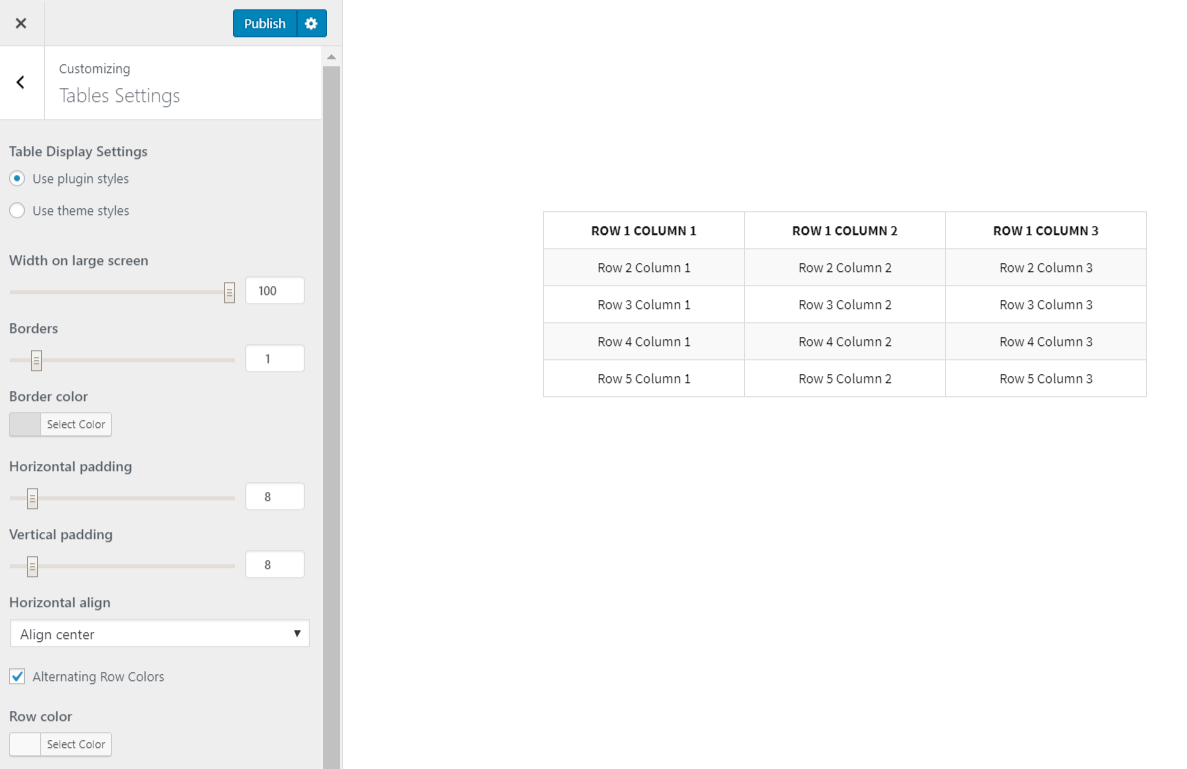The width and height of the screenshot is (1187, 769).
Task: Open the Horizontal align dropdown
Action: pos(160,634)
